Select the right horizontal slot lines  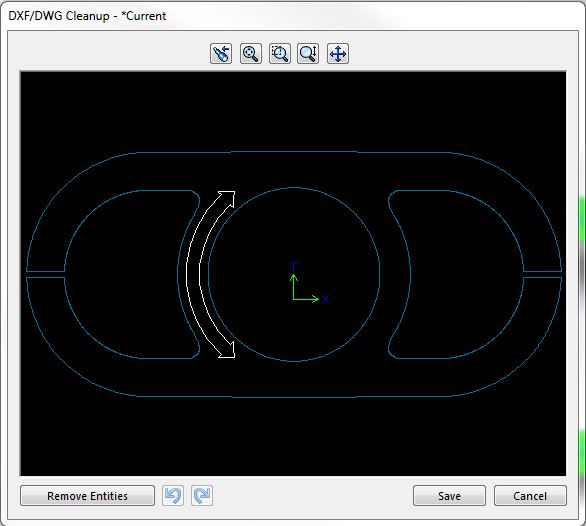[542, 274]
